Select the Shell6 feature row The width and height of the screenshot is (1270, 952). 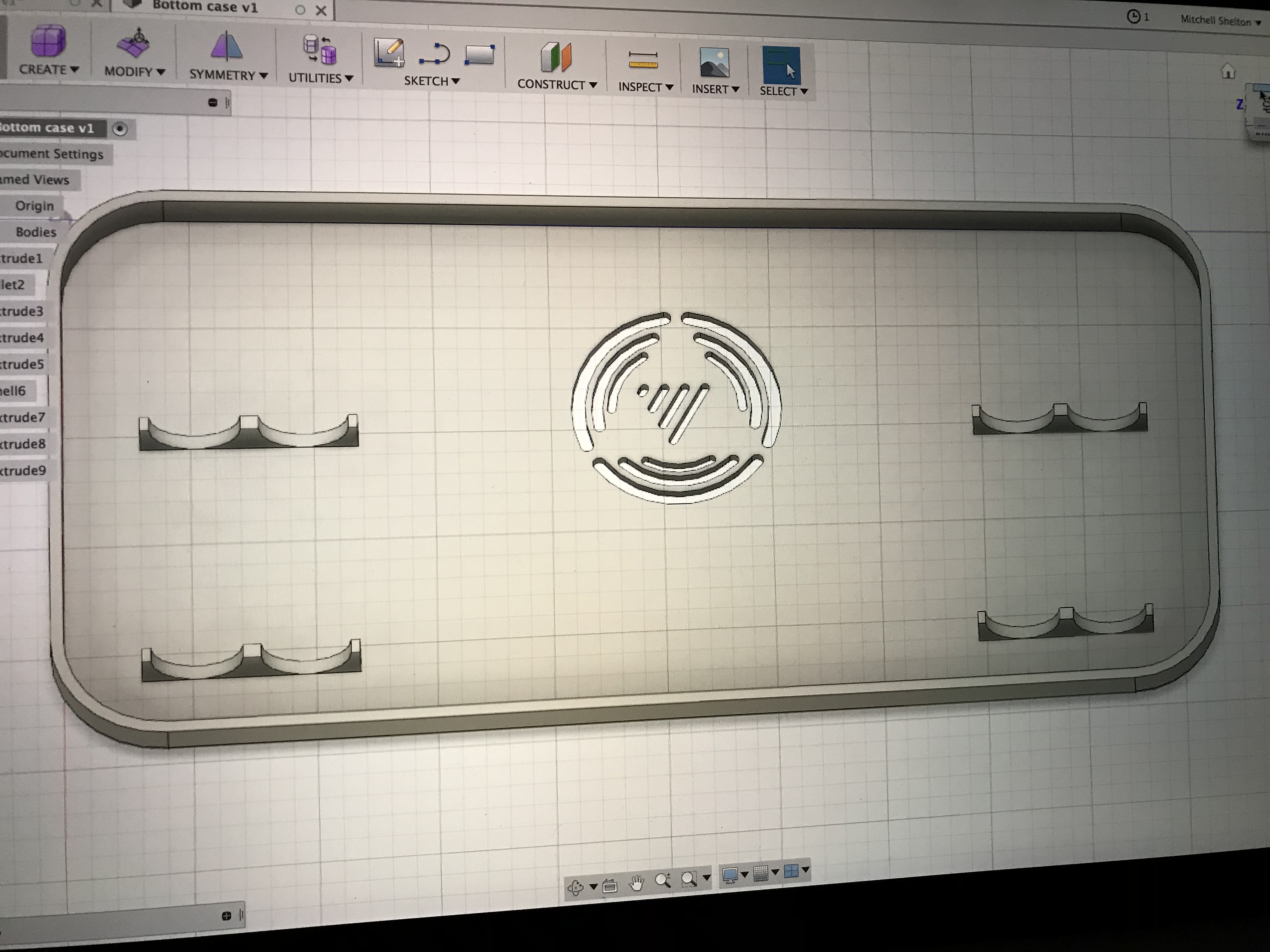click(x=14, y=391)
